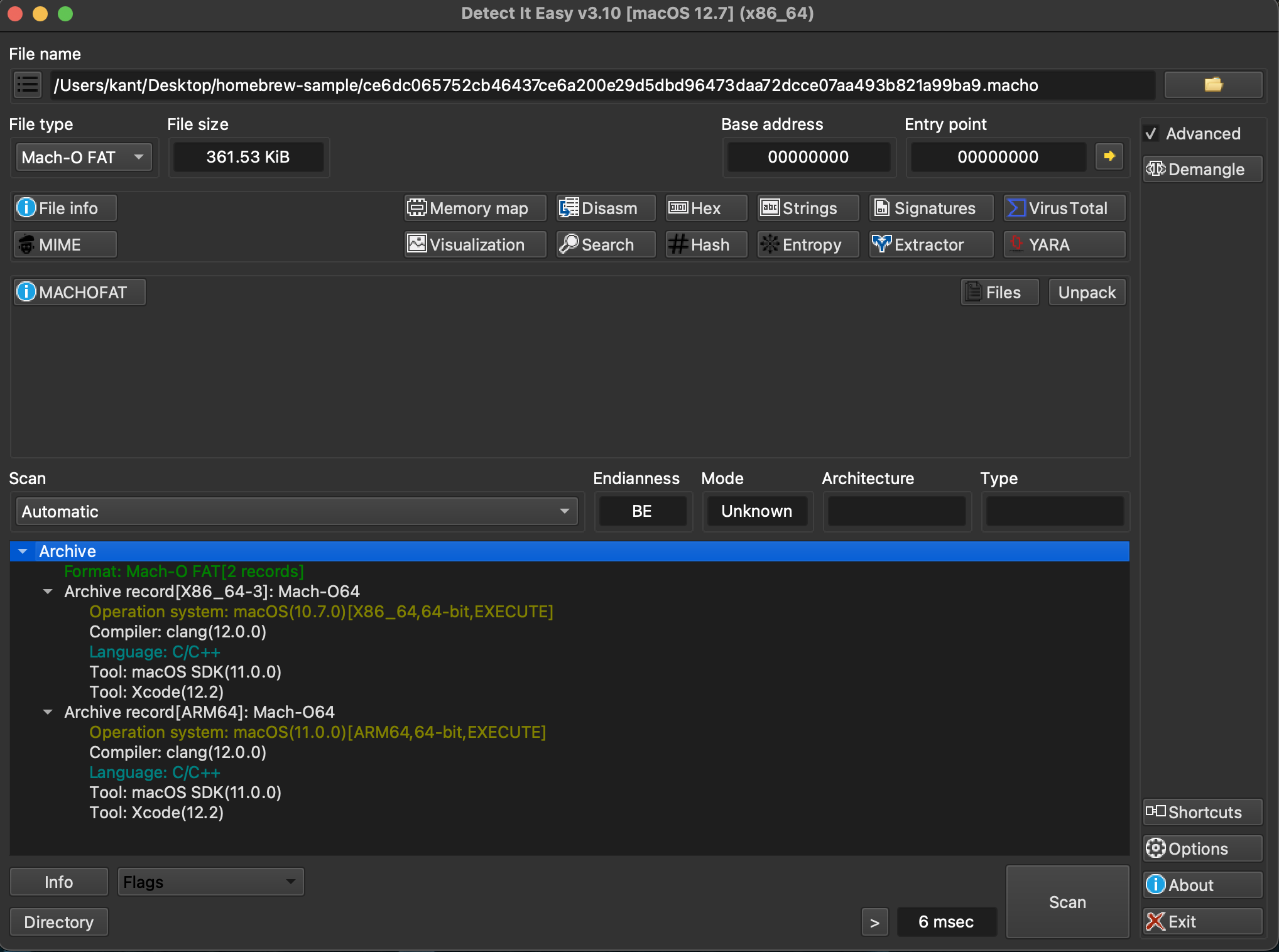This screenshot has height=952, width=1279.
Task: Show the Strings list
Action: pos(808,208)
